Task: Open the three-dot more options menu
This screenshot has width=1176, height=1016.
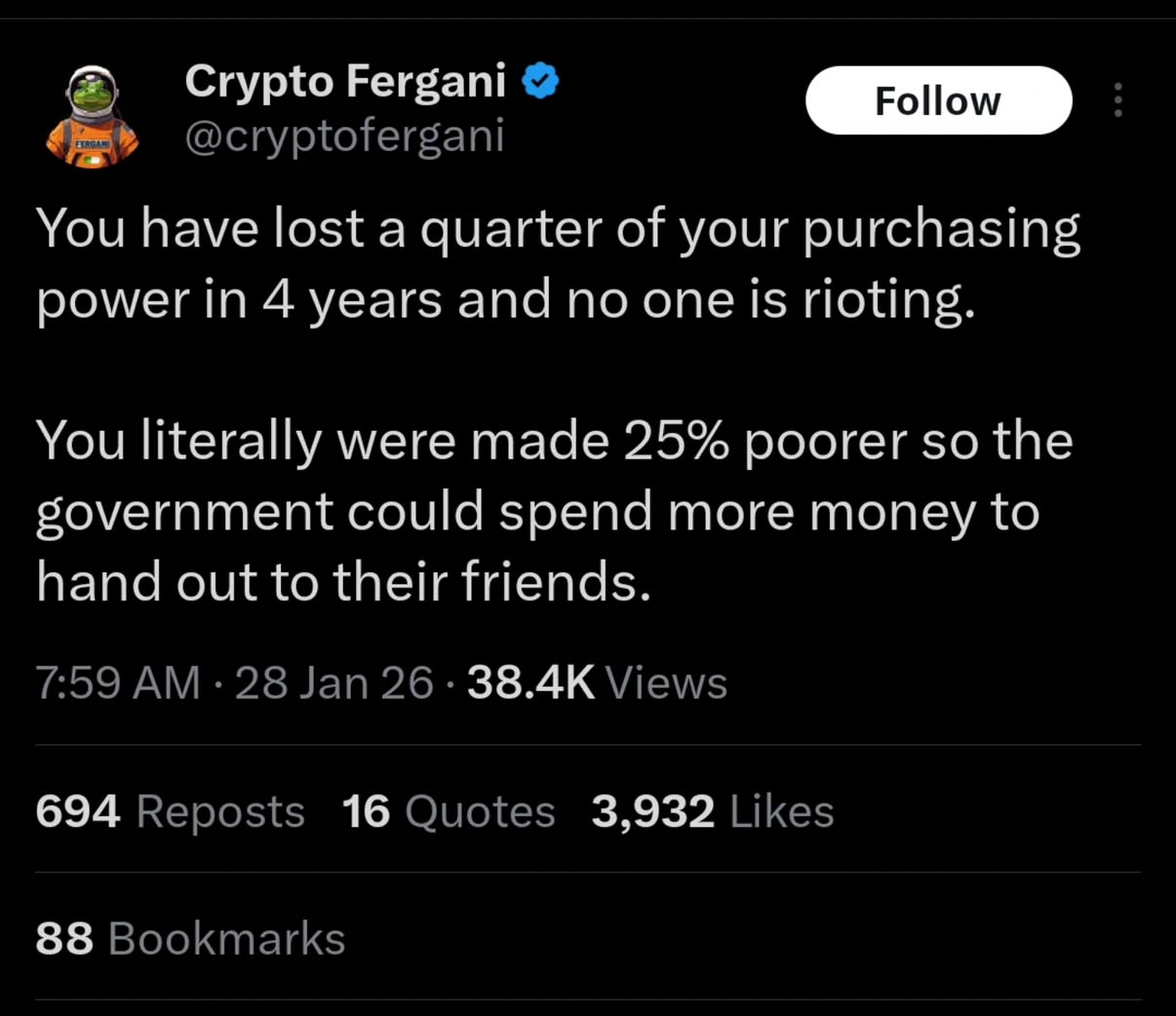Action: pyautogui.click(x=1117, y=100)
